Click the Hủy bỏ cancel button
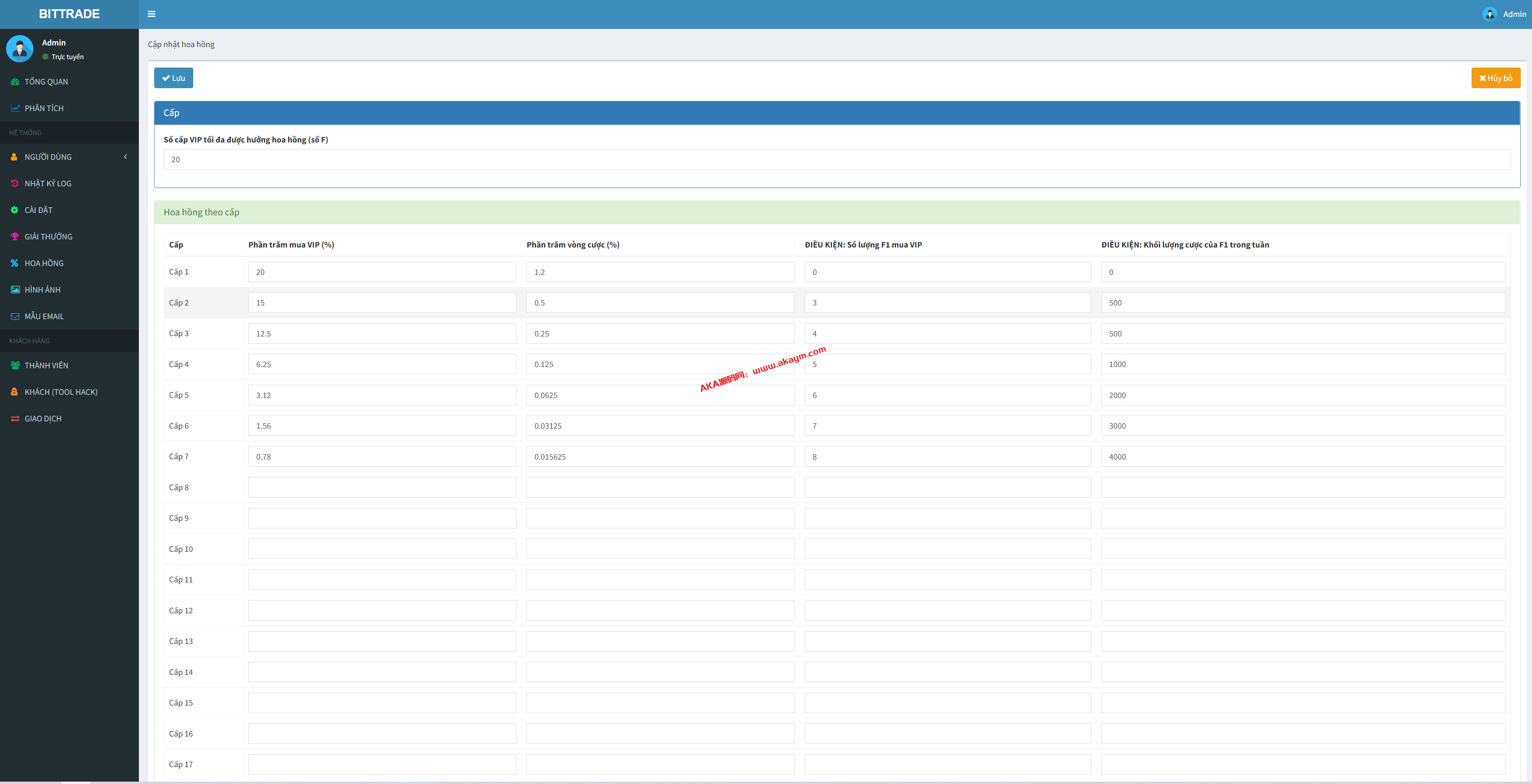Viewport: 1532px width, 784px height. 1495,78
